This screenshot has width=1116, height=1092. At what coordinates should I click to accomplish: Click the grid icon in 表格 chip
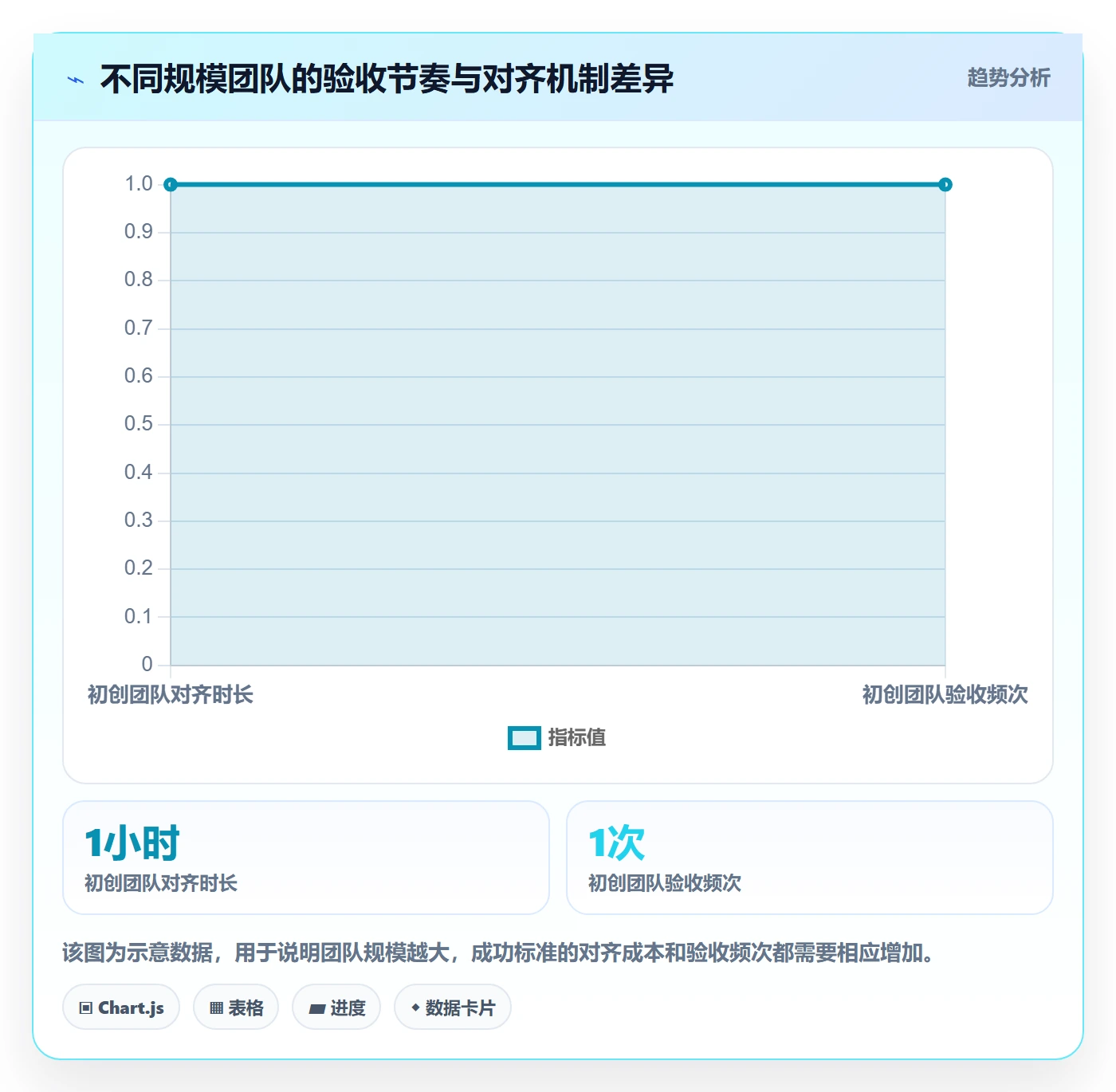tap(216, 1008)
